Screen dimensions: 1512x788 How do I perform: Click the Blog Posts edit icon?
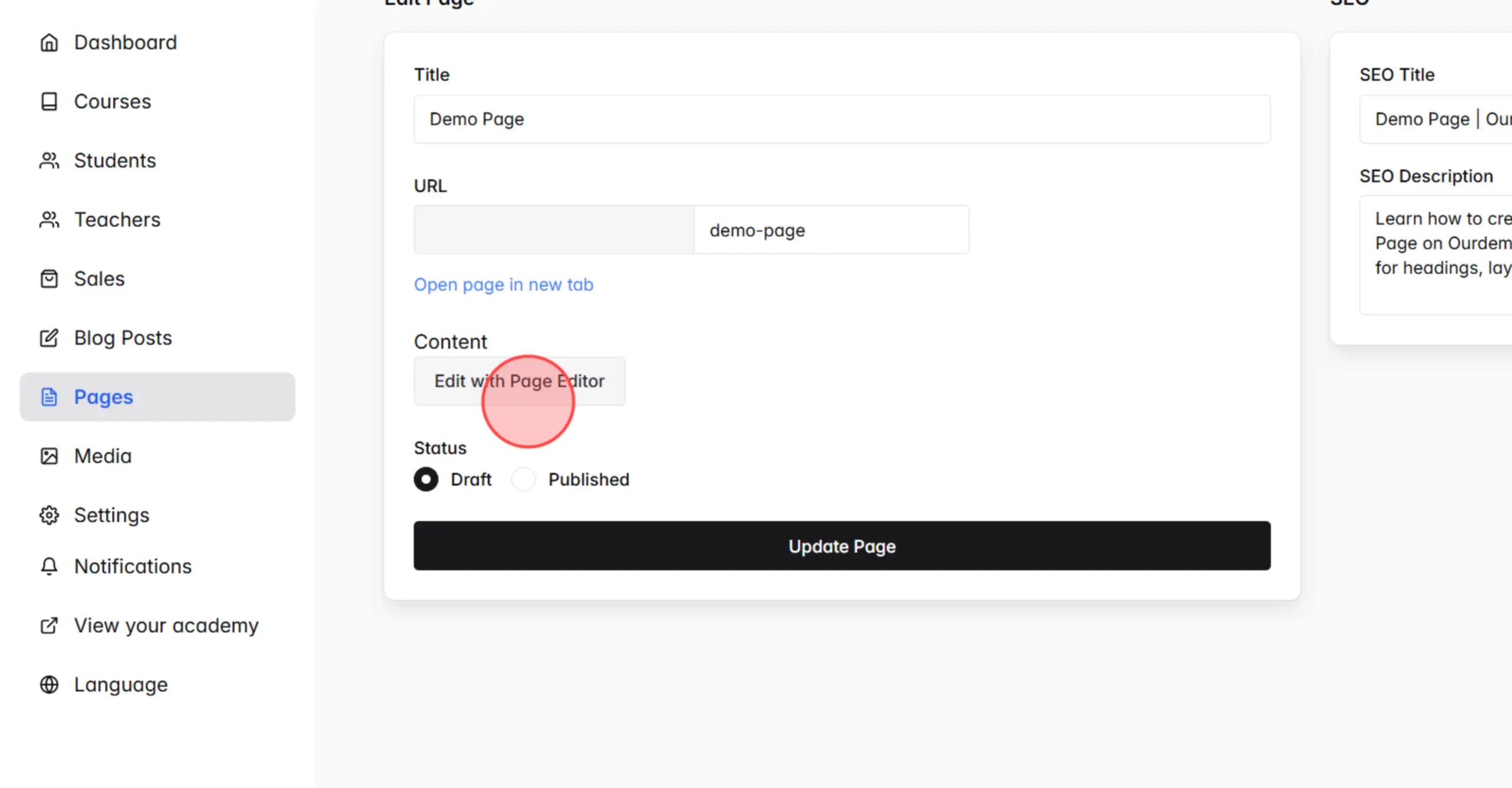point(49,338)
